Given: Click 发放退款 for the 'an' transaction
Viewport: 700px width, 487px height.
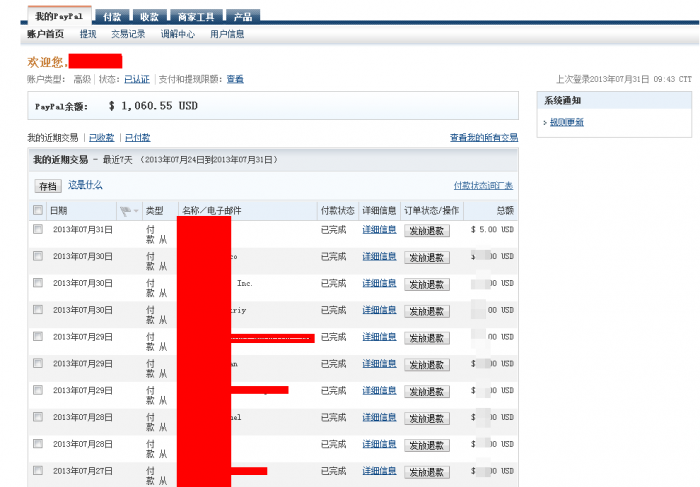Looking at the screenshot, I should pyautogui.click(x=427, y=365).
